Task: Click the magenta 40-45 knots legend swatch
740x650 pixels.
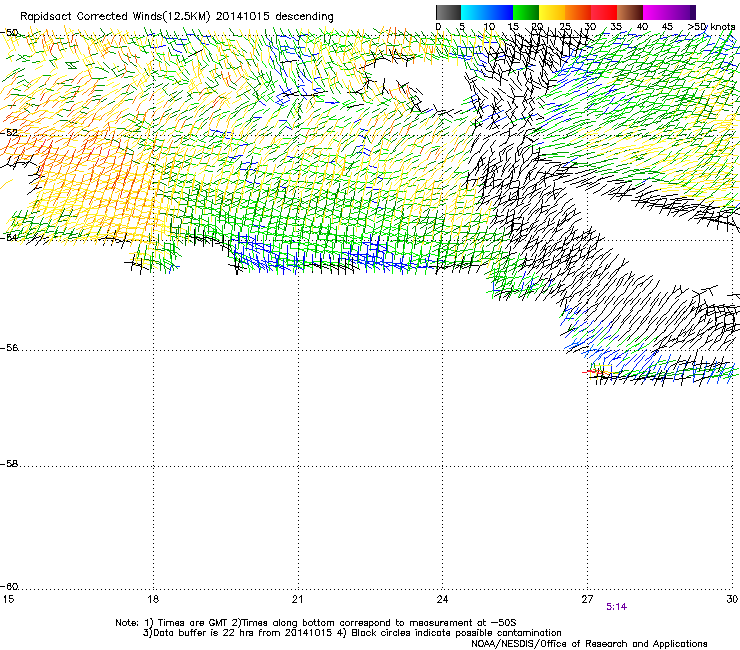Action: pyautogui.click(x=656, y=12)
